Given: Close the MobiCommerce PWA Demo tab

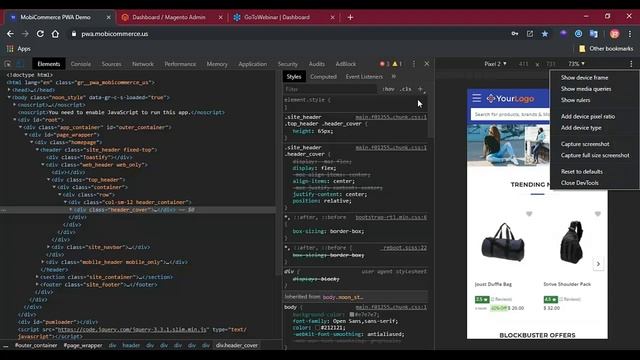Looking at the screenshot, I should (108, 17).
